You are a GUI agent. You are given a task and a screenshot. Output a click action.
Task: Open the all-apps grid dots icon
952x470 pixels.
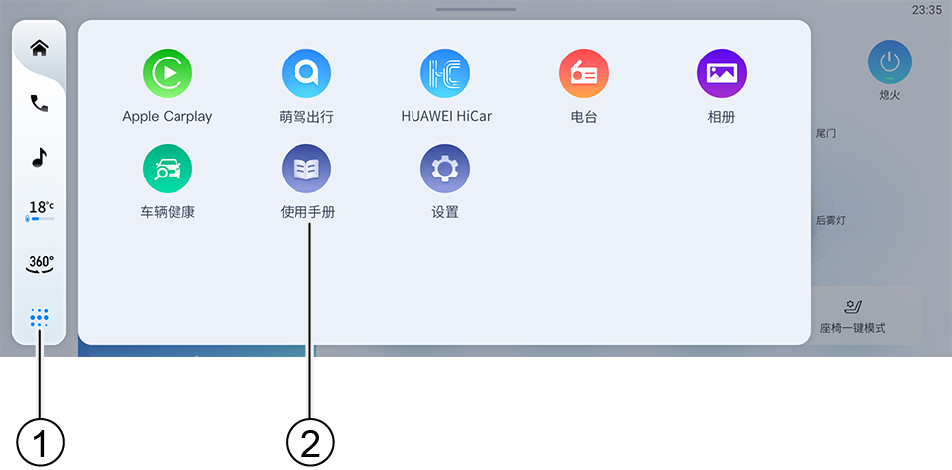tap(39, 317)
